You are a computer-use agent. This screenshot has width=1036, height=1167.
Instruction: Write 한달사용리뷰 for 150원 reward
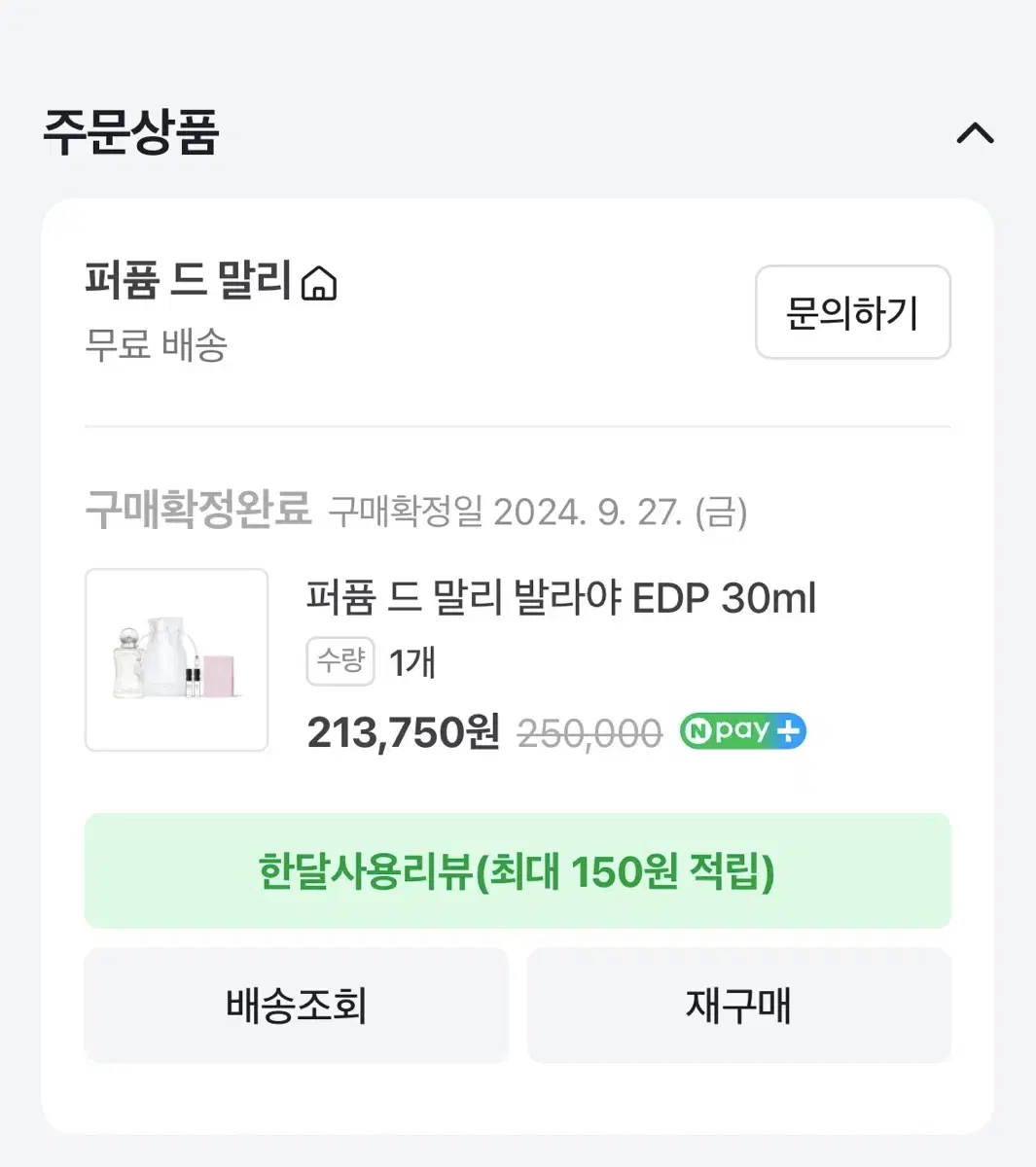click(518, 871)
